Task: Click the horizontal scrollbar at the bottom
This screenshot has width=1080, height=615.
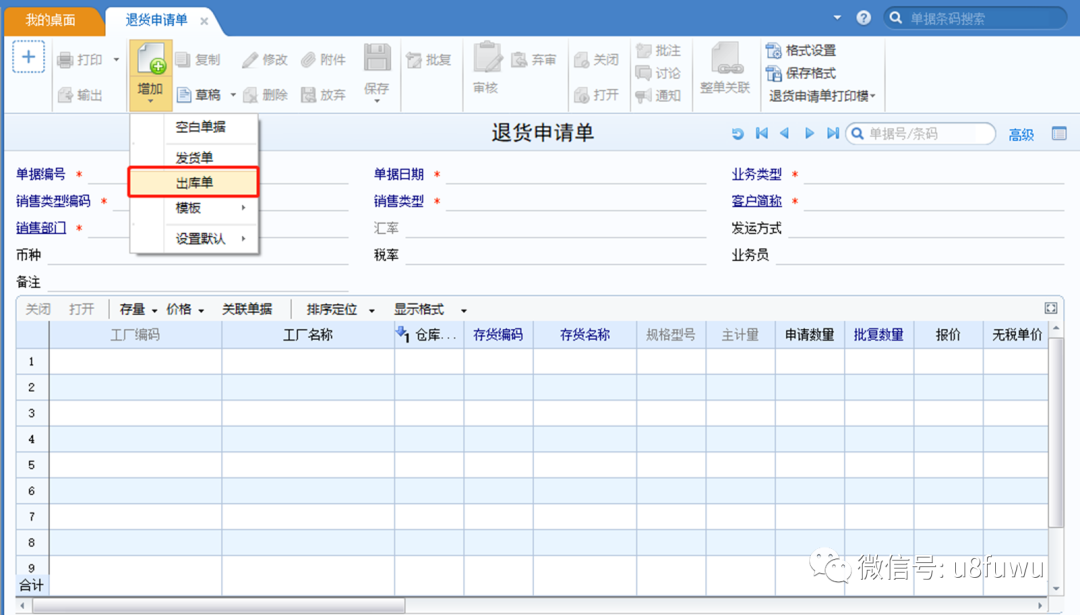Action: pyautogui.click(x=218, y=605)
